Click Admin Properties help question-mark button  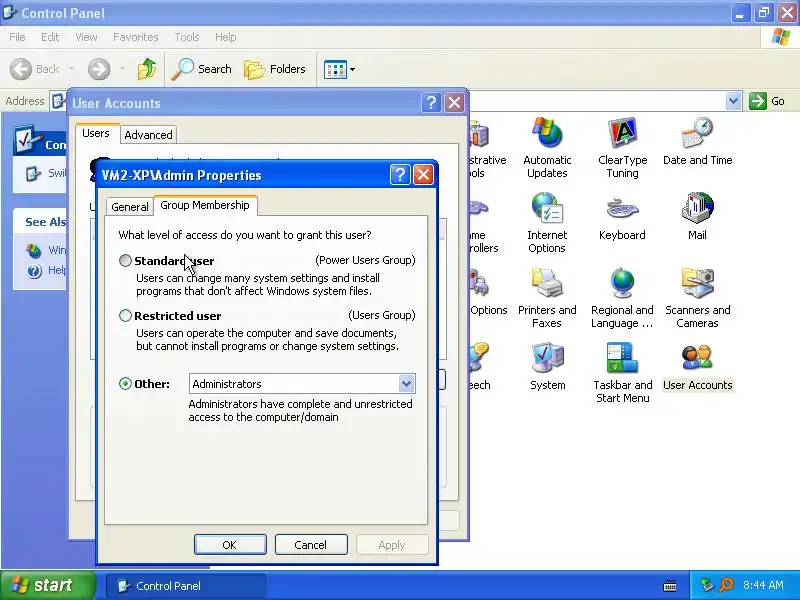399,174
